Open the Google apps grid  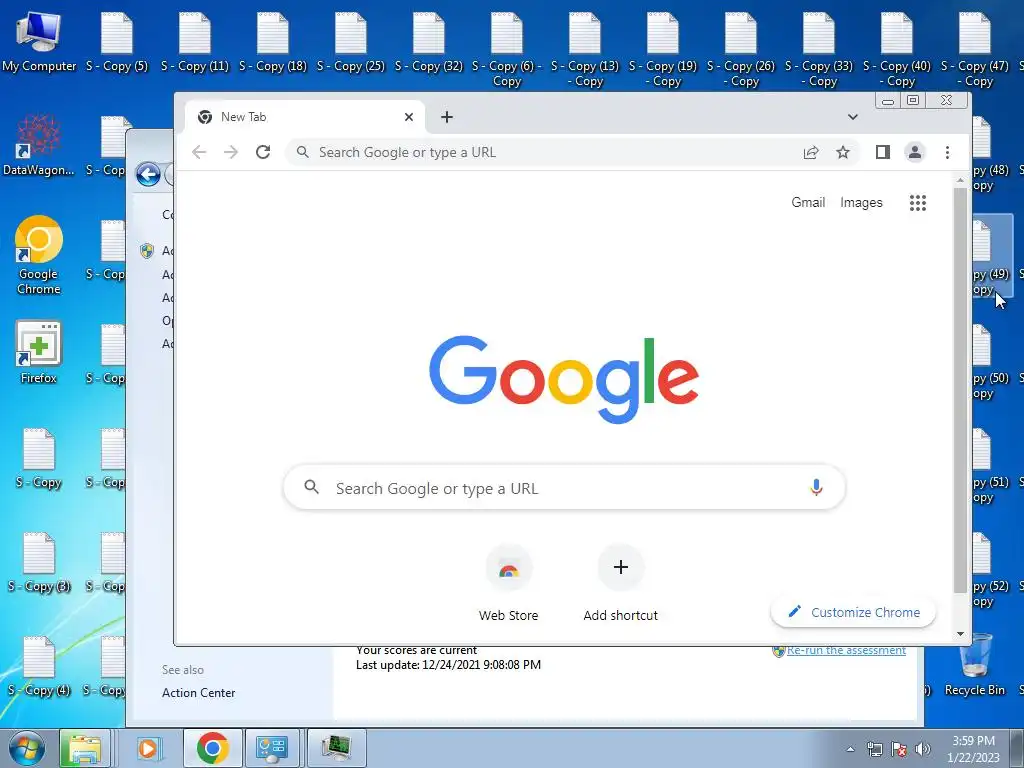pos(918,202)
